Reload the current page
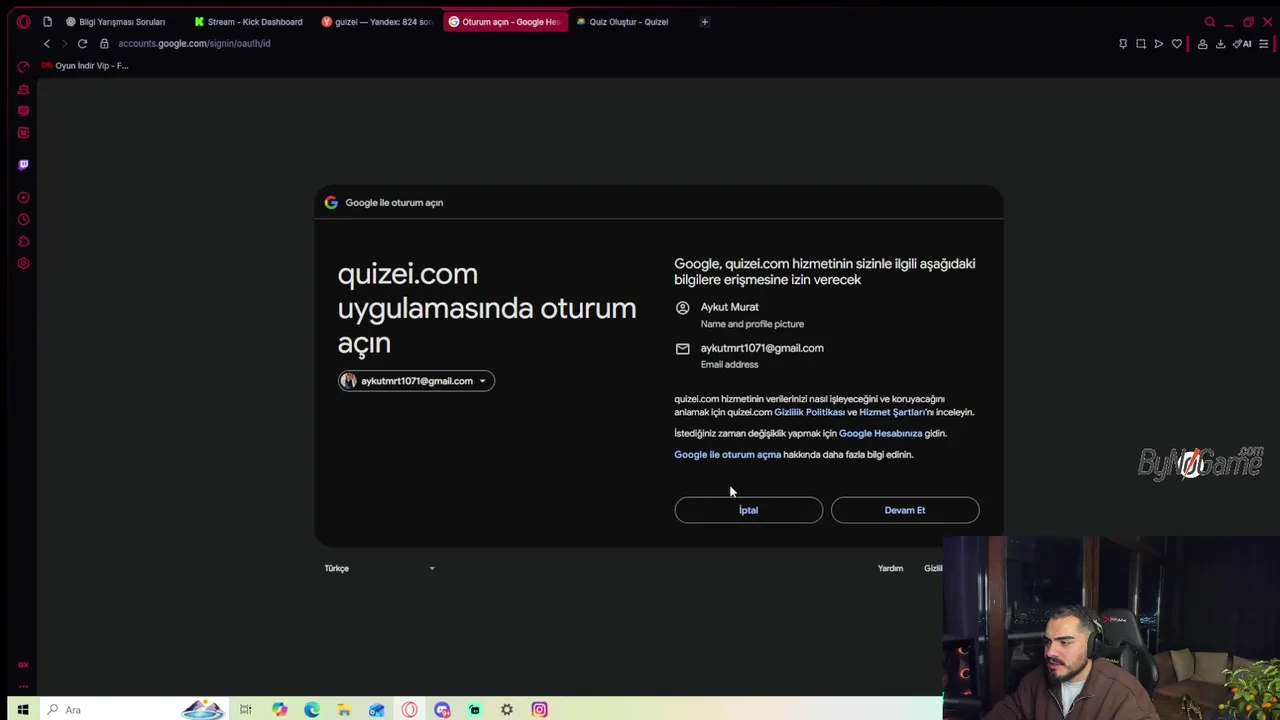This screenshot has width=1280, height=720. click(82, 44)
